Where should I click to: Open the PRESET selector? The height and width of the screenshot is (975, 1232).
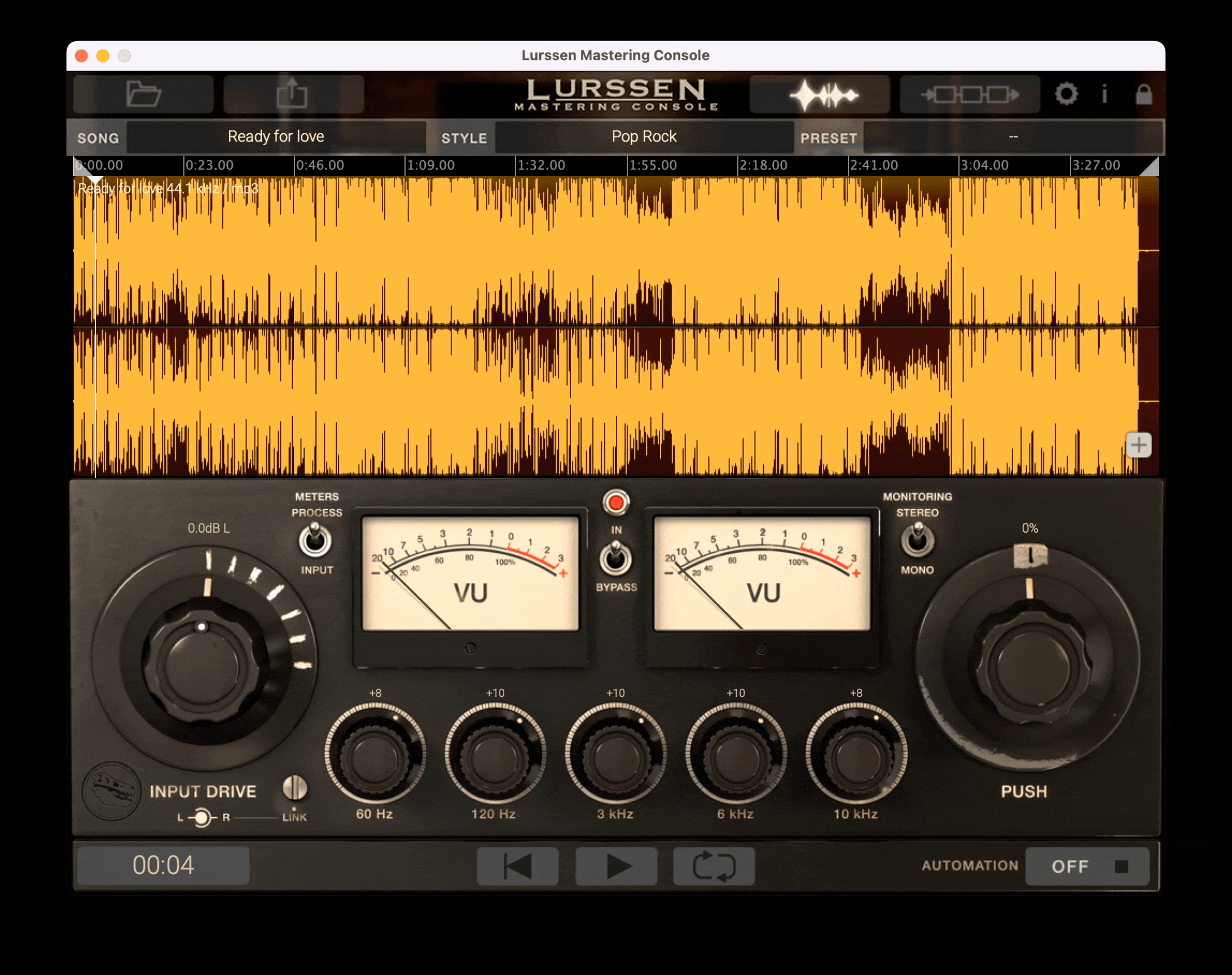pos(1013,137)
